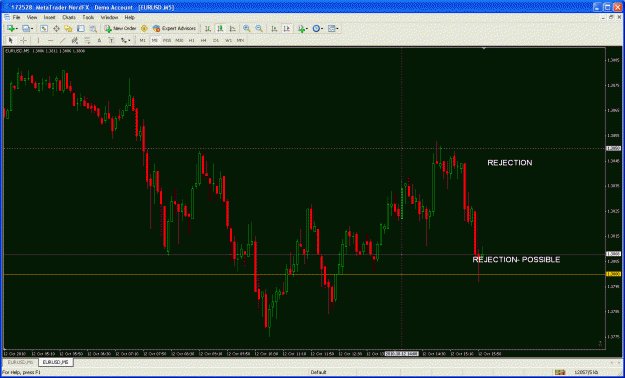
Task: Toggle the Navigator folder icon
Action: pos(68,29)
